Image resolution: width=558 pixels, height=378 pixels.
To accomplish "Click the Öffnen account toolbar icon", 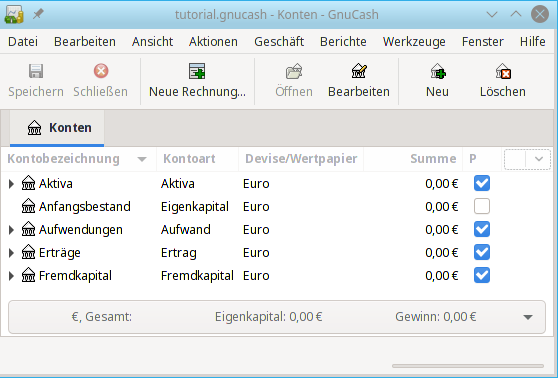I will pos(294,71).
